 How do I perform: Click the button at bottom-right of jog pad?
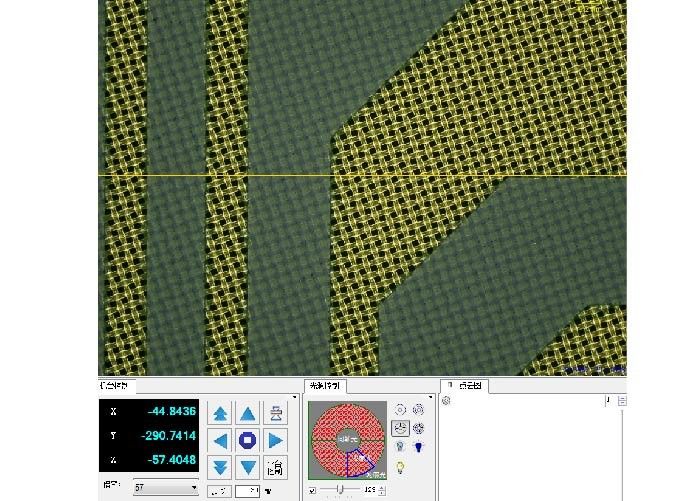coord(275,467)
